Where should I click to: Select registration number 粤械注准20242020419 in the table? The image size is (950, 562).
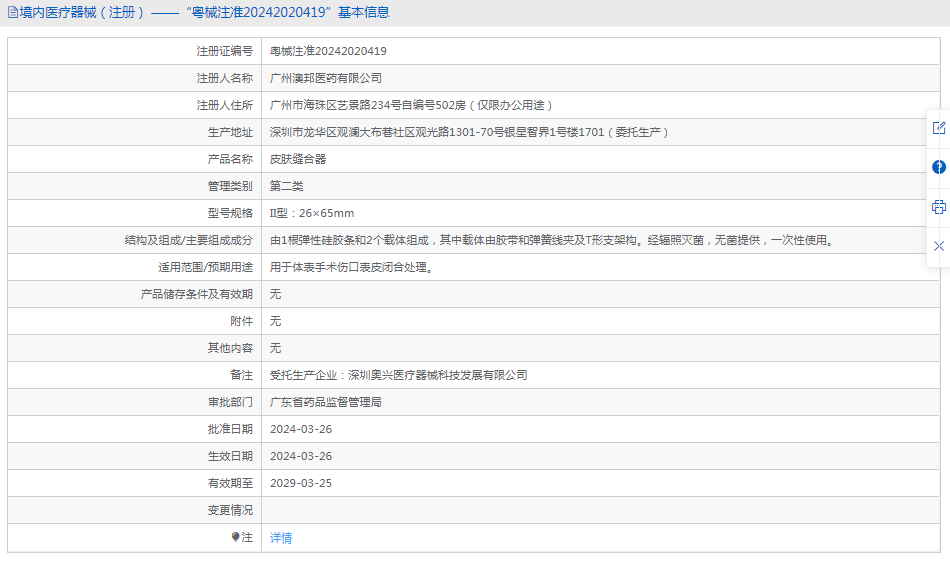coord(328,51)
